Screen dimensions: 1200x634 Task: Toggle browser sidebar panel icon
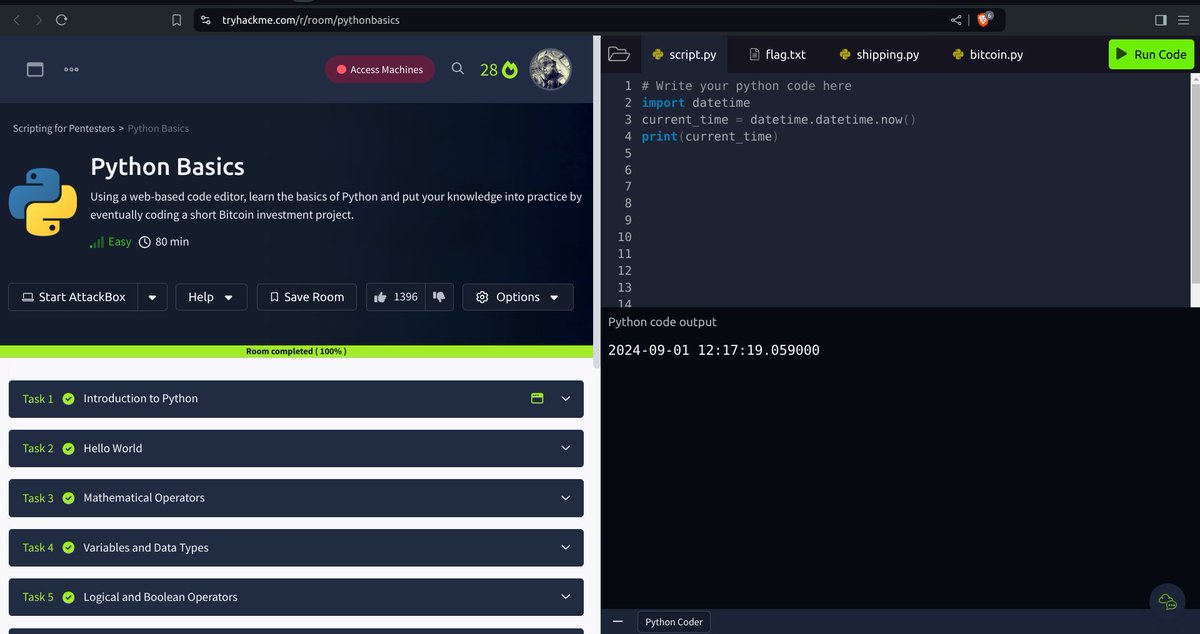click(x=1160, y=20)
